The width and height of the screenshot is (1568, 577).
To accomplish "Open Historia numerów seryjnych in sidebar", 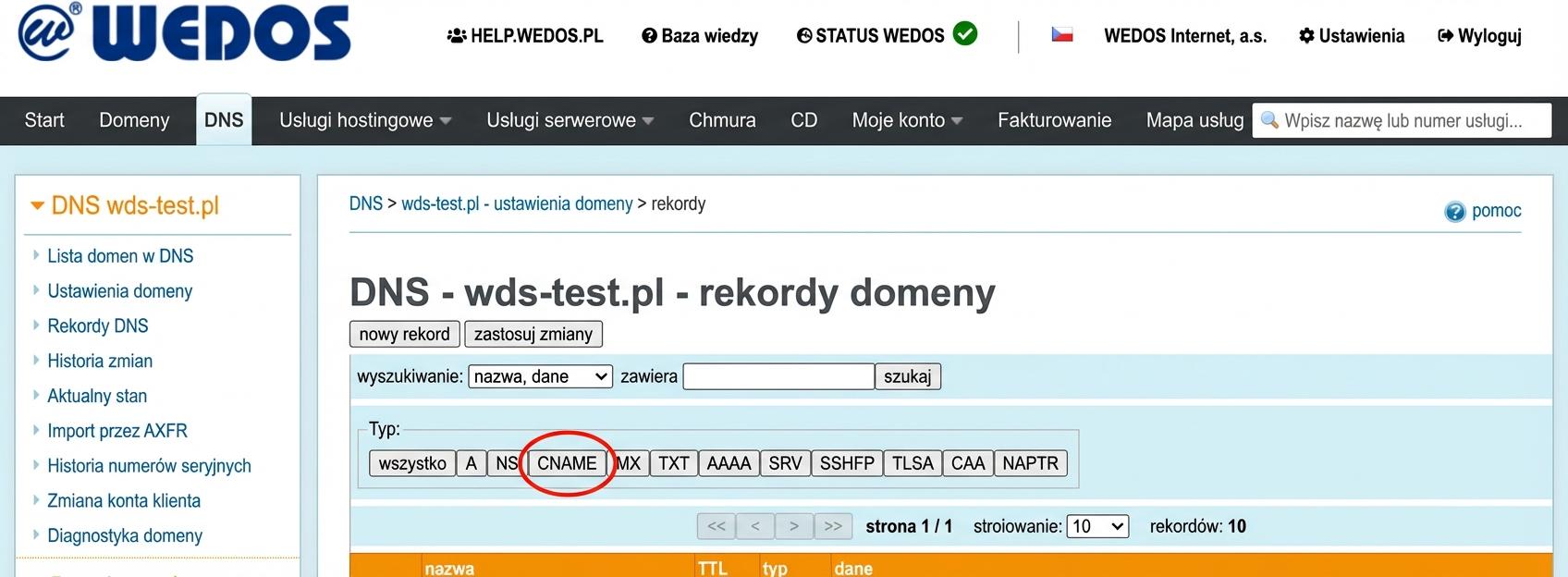I will (x=149, y=466).
